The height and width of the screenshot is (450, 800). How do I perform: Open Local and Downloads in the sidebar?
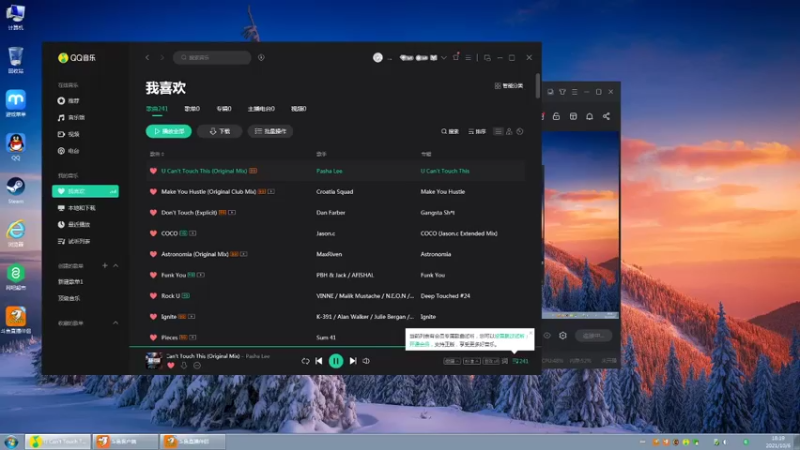(x=77, y=208)
